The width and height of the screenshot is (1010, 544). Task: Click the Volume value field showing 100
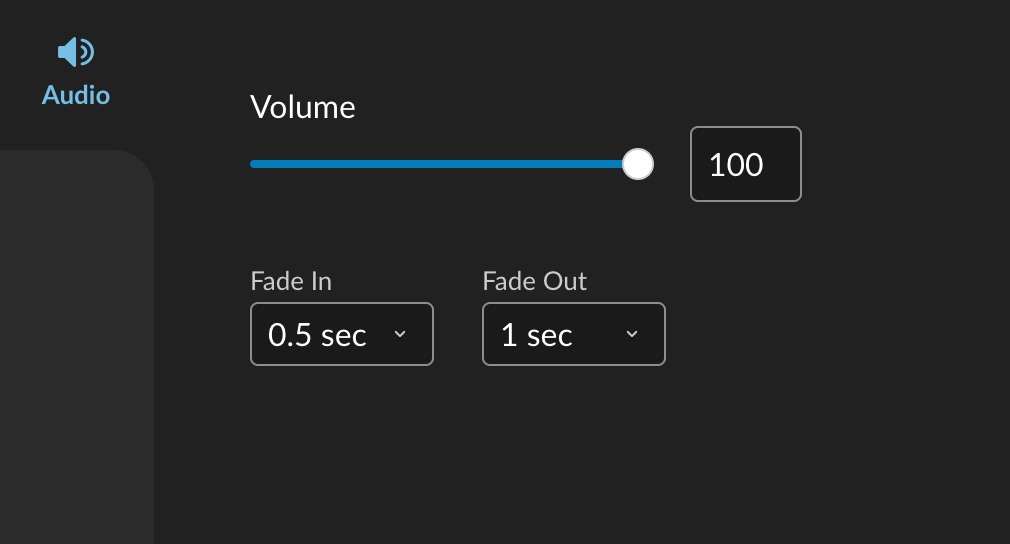pyautogui.click(x=746, y=164)
